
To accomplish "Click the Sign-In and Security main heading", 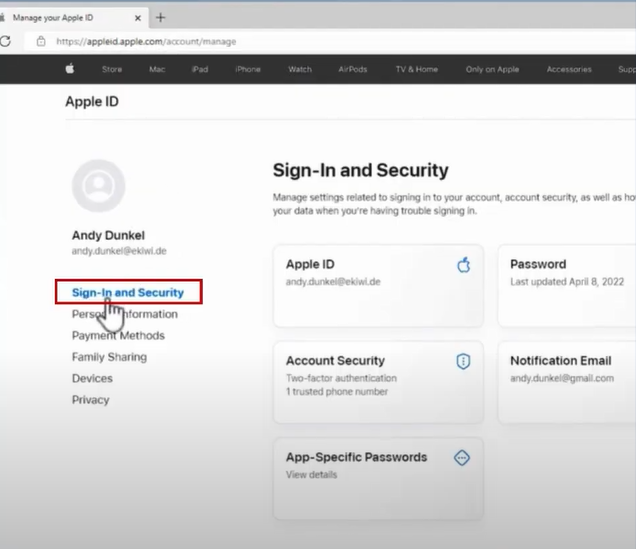I will (361, 170).
